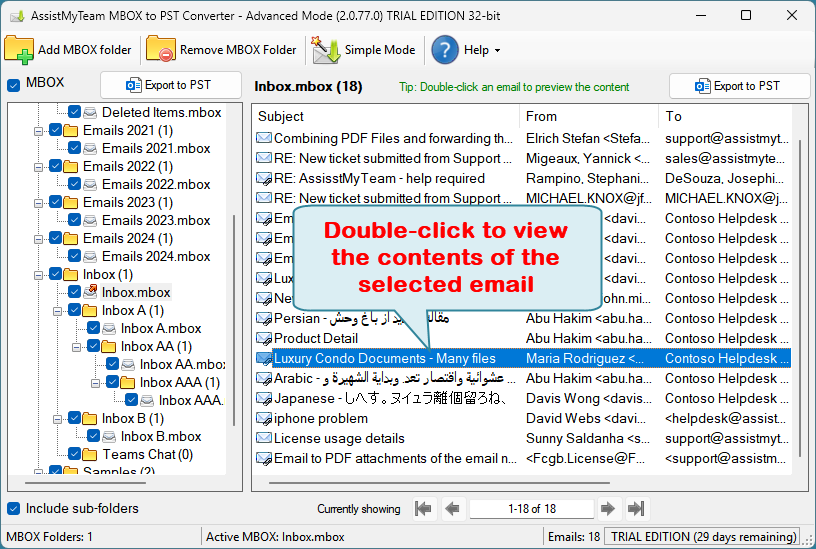Click the envelope icon of License usage details
Viewport: 816px width, 549px height.
[x=264, y=438]
